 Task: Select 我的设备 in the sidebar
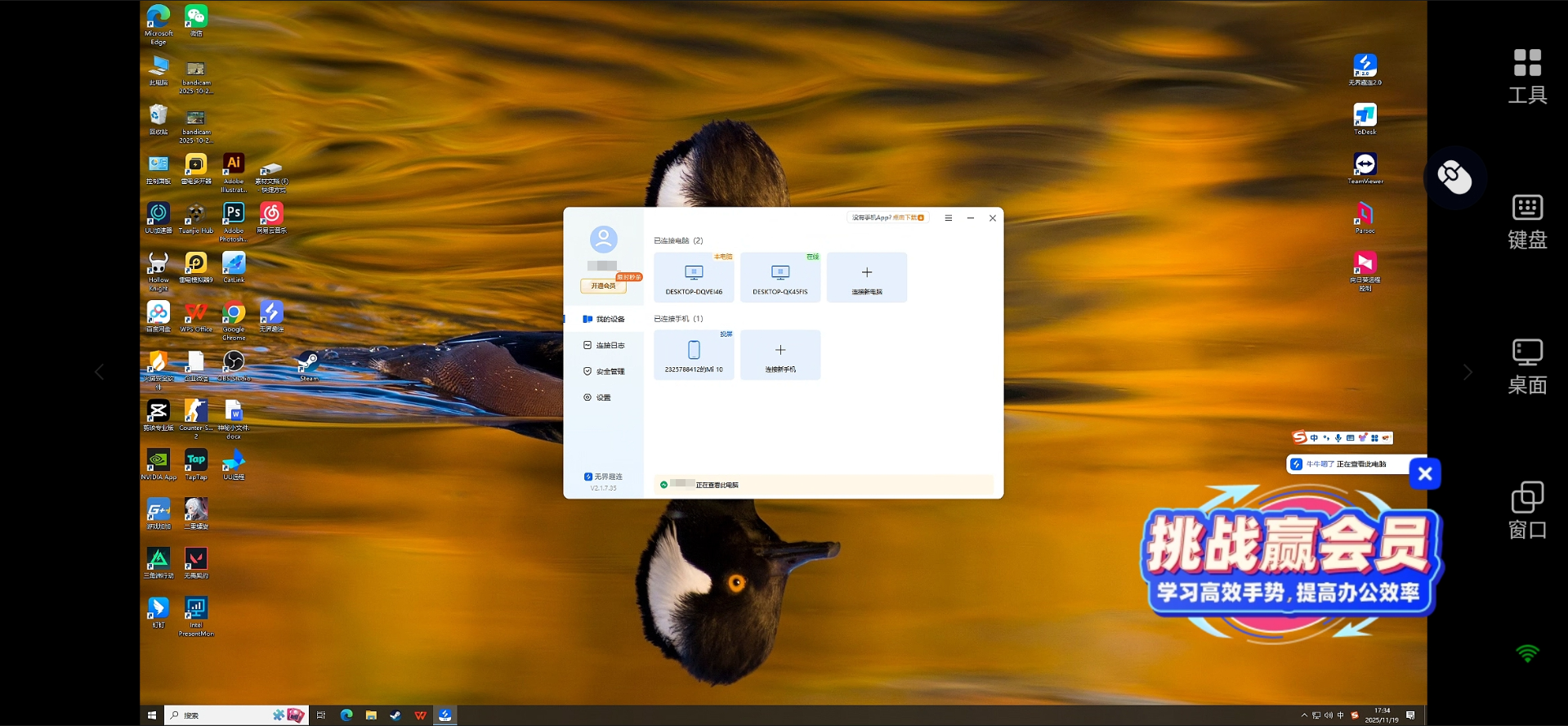604,320
